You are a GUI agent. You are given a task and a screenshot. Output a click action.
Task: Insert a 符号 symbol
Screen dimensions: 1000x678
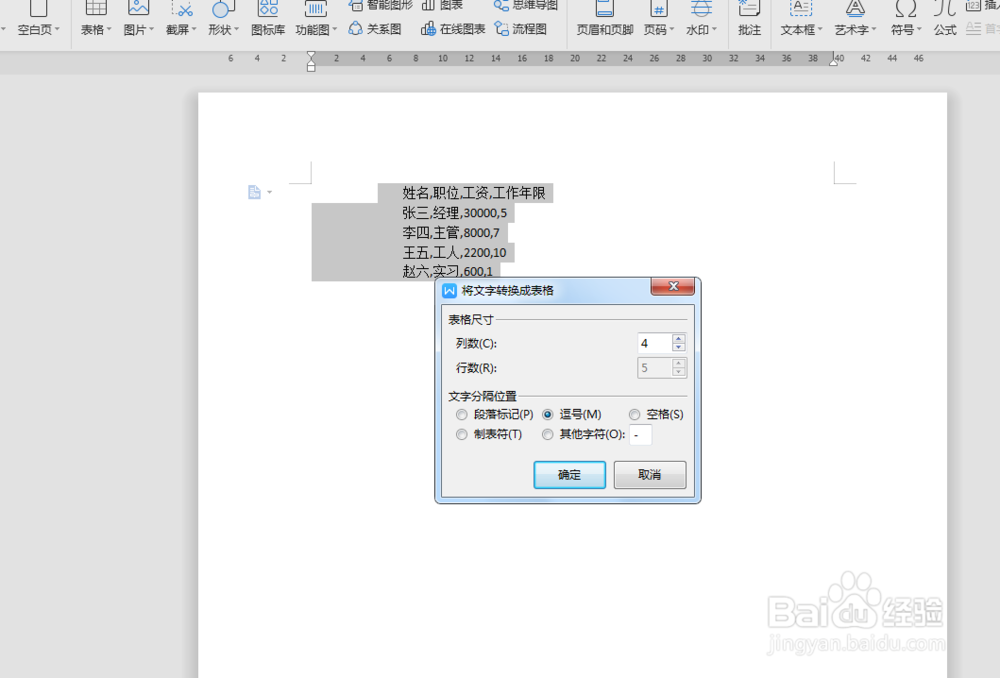tap(906, 18)
